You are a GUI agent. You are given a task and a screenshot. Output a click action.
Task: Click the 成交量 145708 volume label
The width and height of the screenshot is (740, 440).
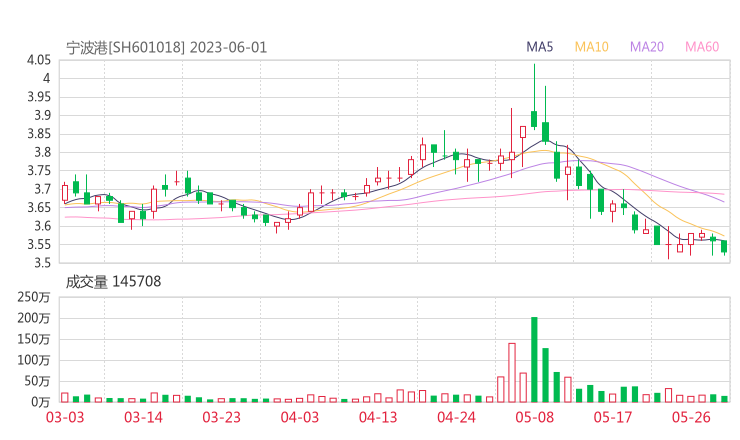[113, 282]
